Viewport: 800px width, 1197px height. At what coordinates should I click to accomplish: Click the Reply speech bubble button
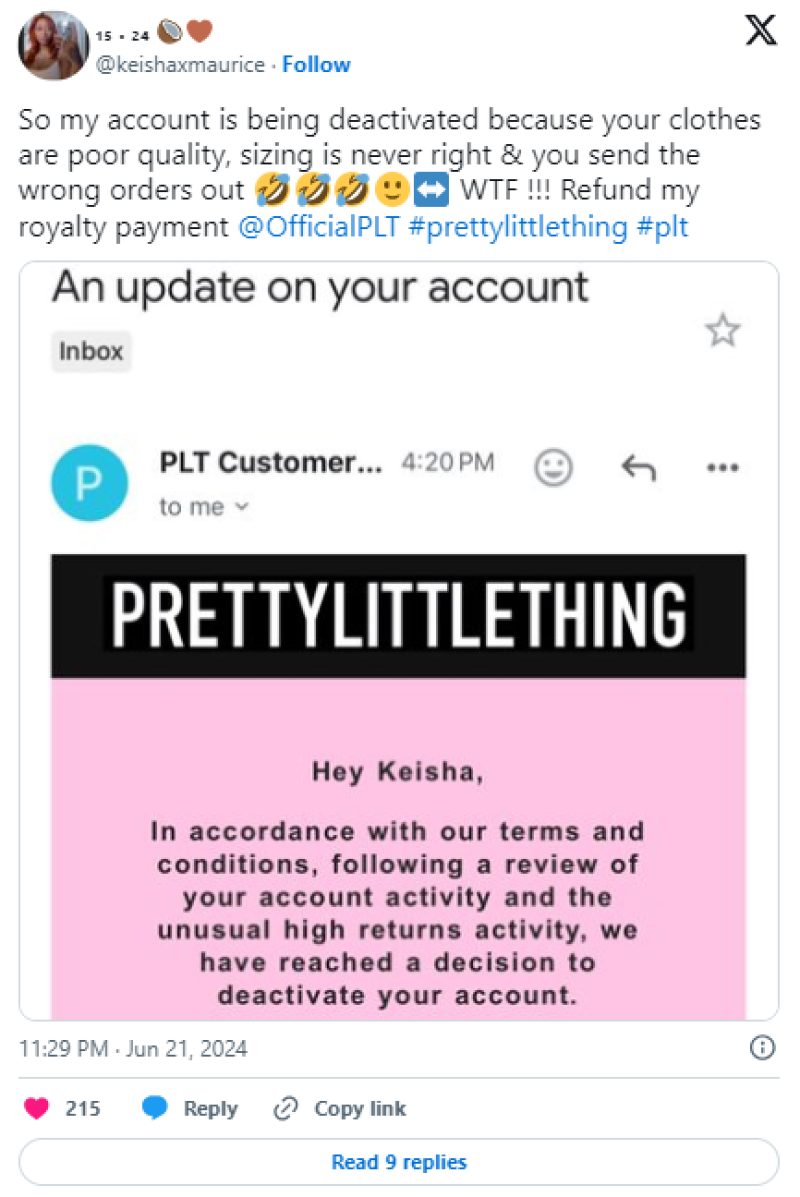[x=190, y=1108]
